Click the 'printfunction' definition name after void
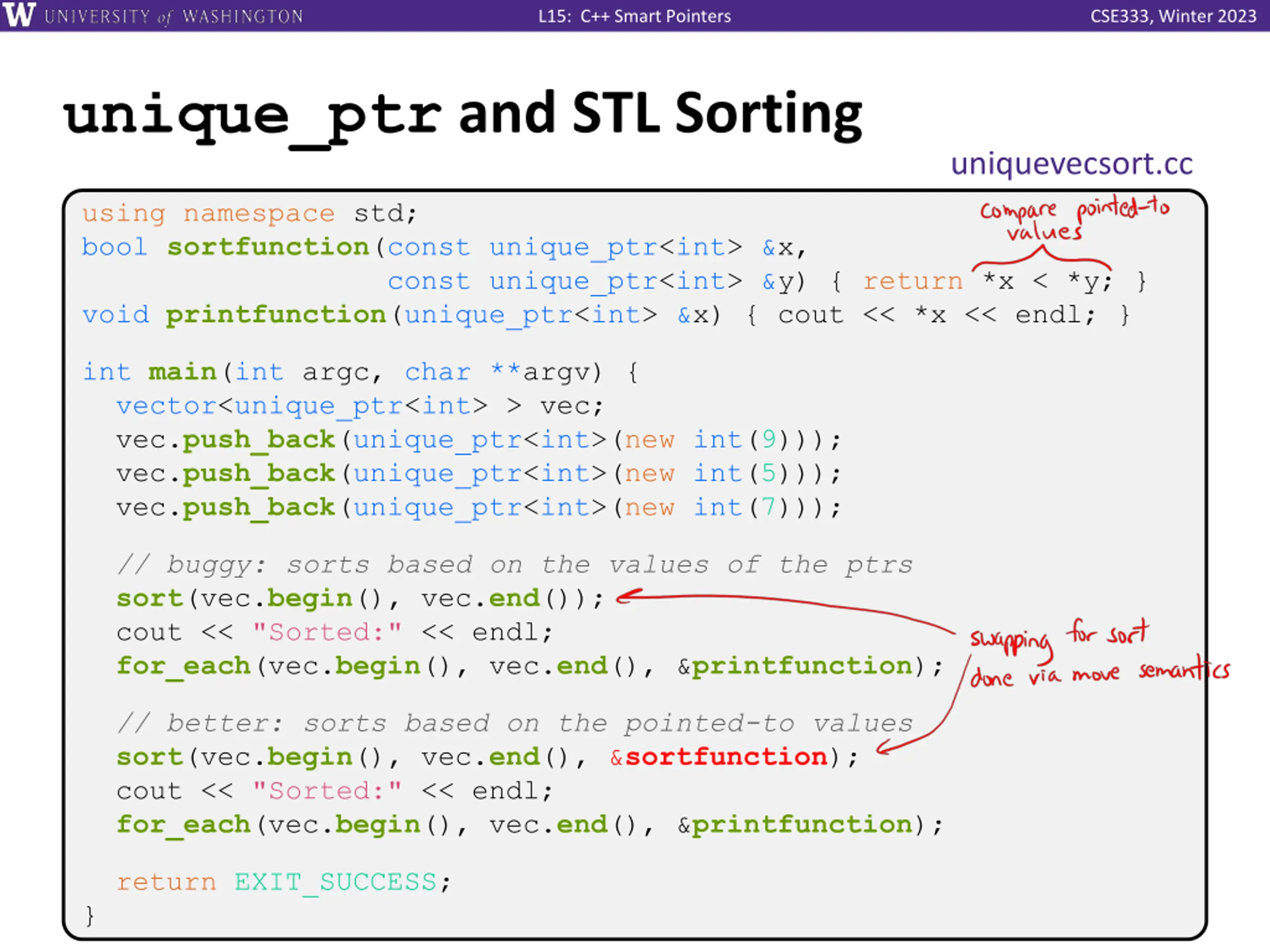Screen dimensions: 1270x952 [276, 315]
